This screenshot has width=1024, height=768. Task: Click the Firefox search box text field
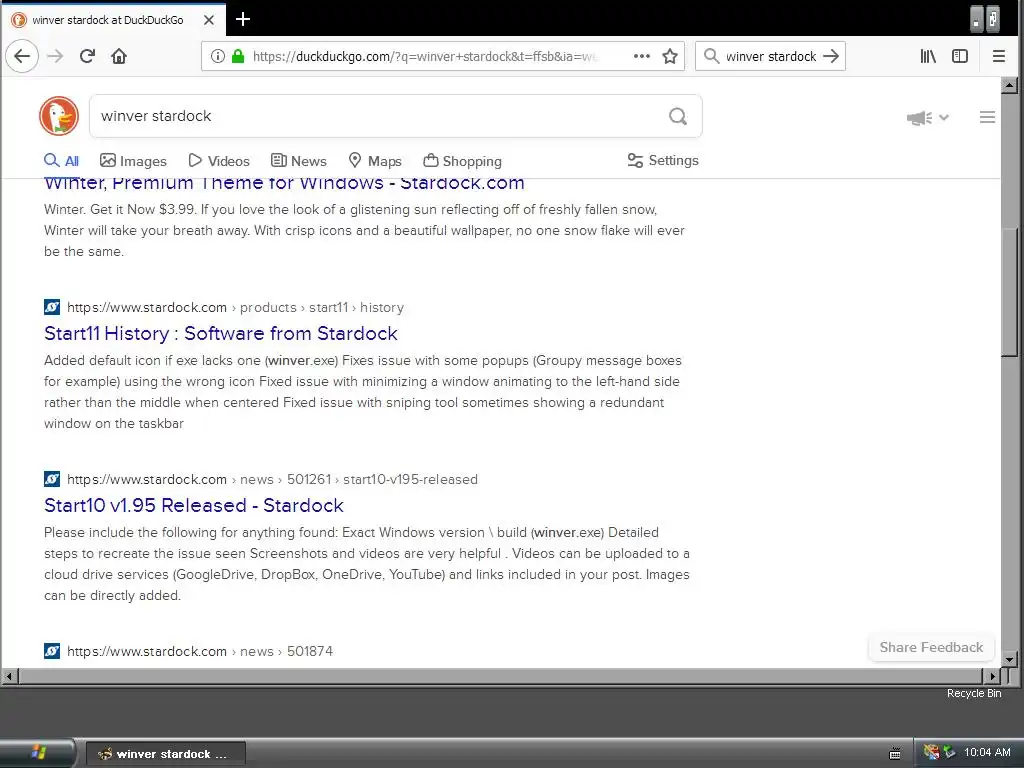[x=771, y=56]
